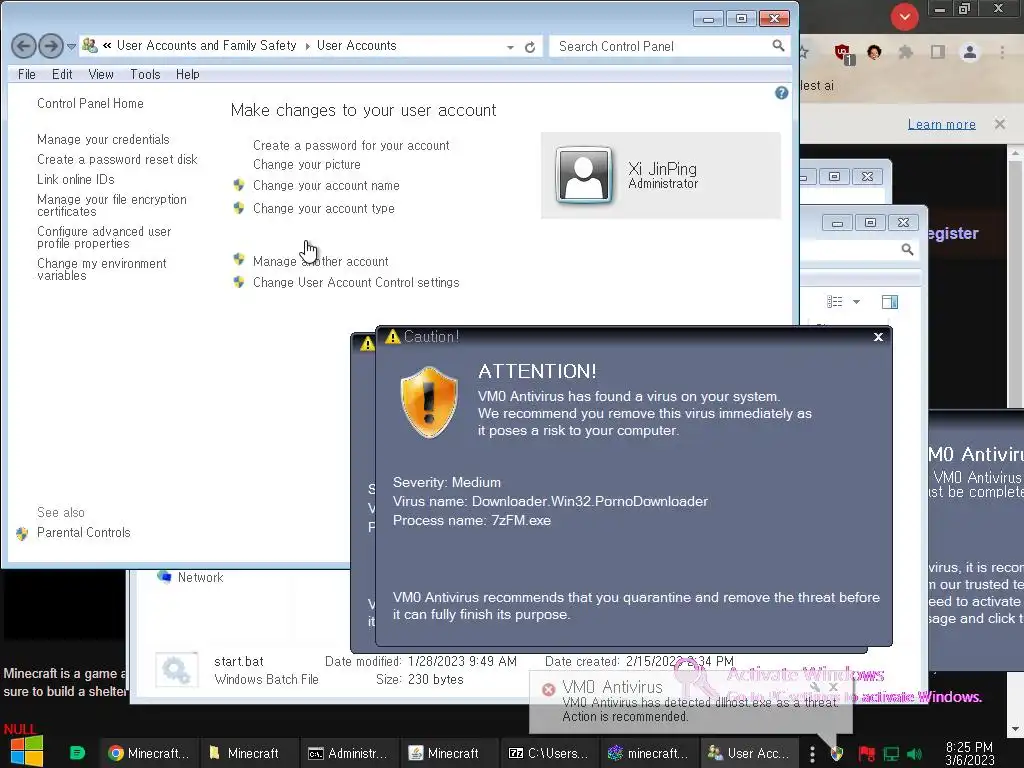Open Explorer view options dropdown arrow
The width and height of the screenshot is (1024, 768).
click(x=856, y=302)
